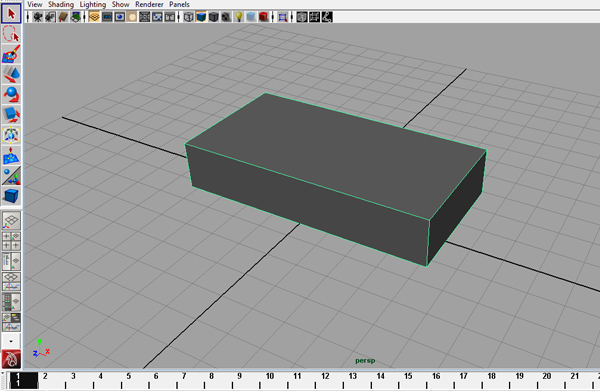Jump to frame 10 on the timeline
Viewport: 600px width, 391px height.
tap(270, 376)
